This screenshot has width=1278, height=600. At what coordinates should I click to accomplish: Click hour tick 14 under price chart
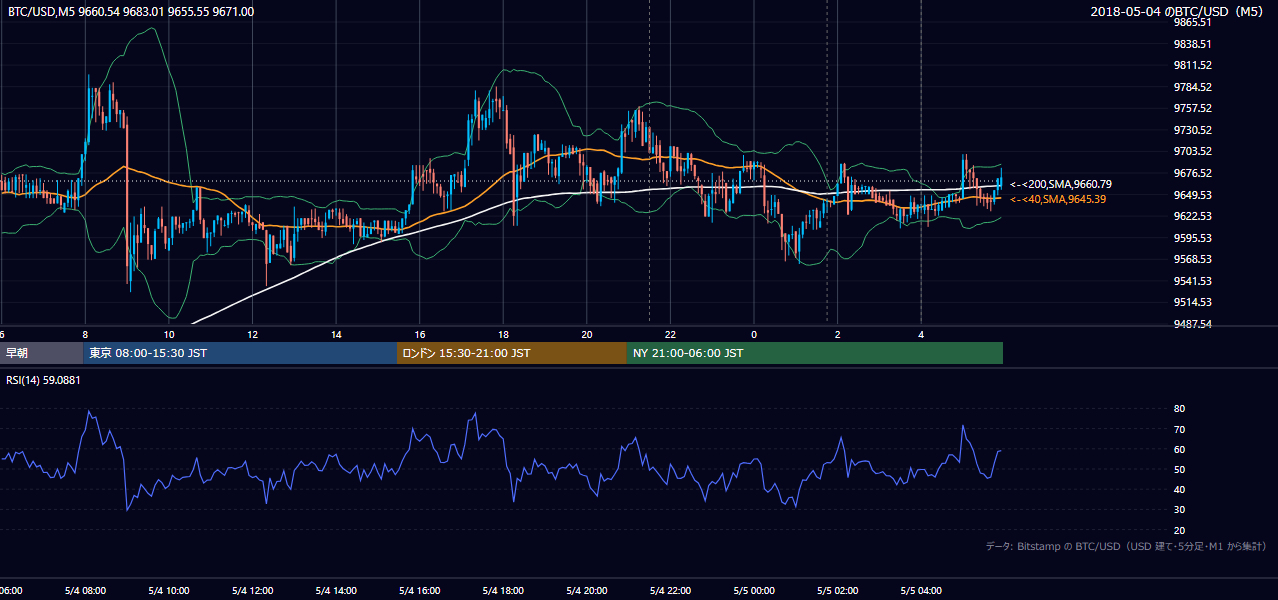[x=336, y=335]
